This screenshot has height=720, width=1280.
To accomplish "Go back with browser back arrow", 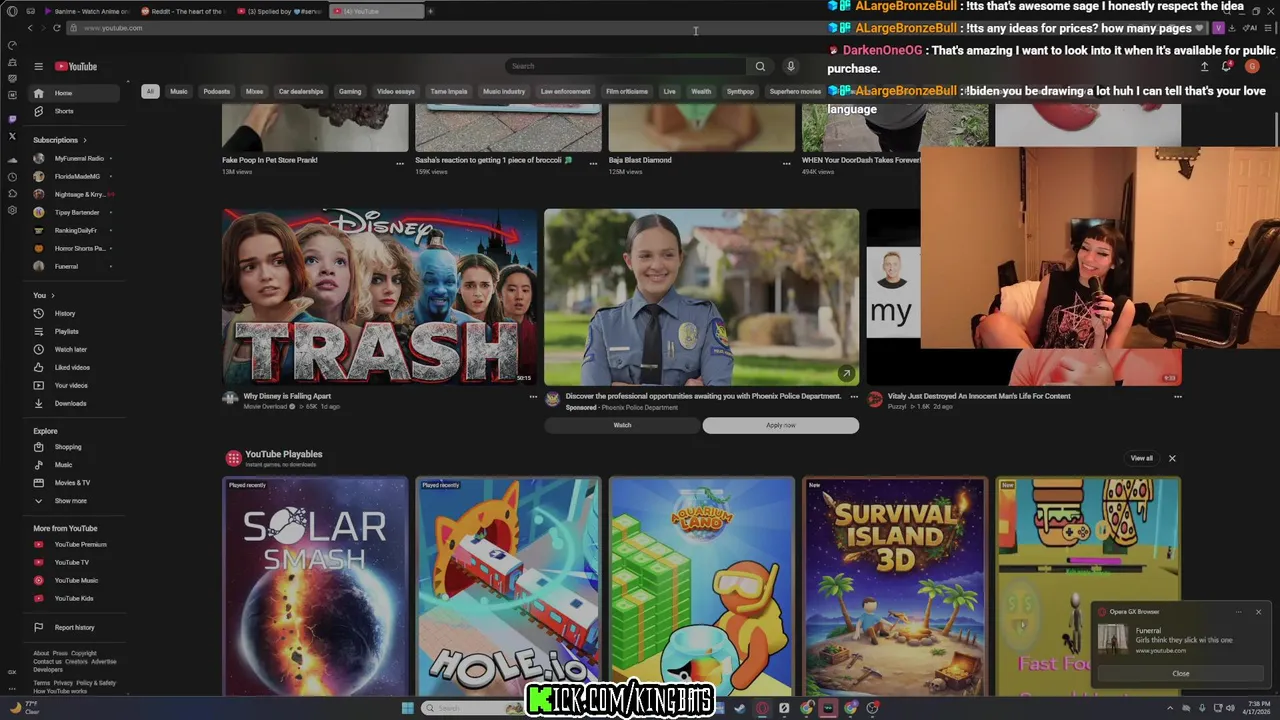I will pos(30,28).
